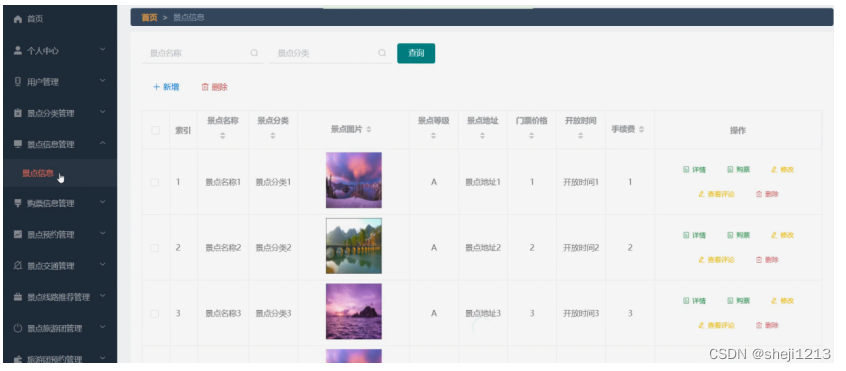Expand the 个人中心 menu chevron
This screenshot has width=846, height=371.
pos(103,50)
